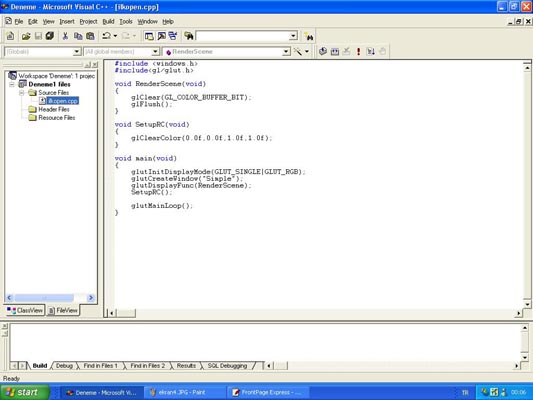This screenshot has height=400, width=533.
Task: Click the red exclamation Execute Program icon
Action: coord(358,51)
